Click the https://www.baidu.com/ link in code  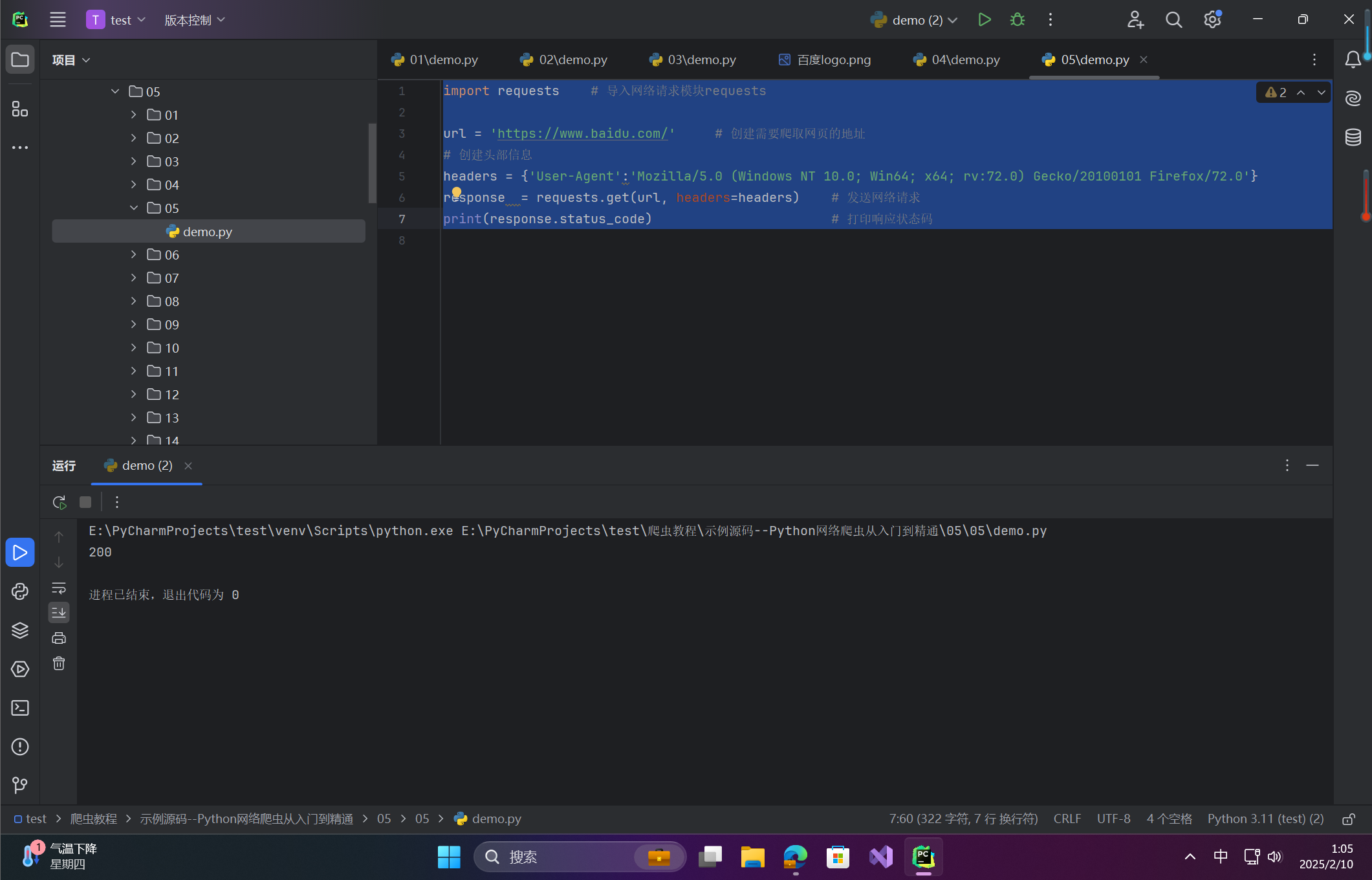click(582, 133)
